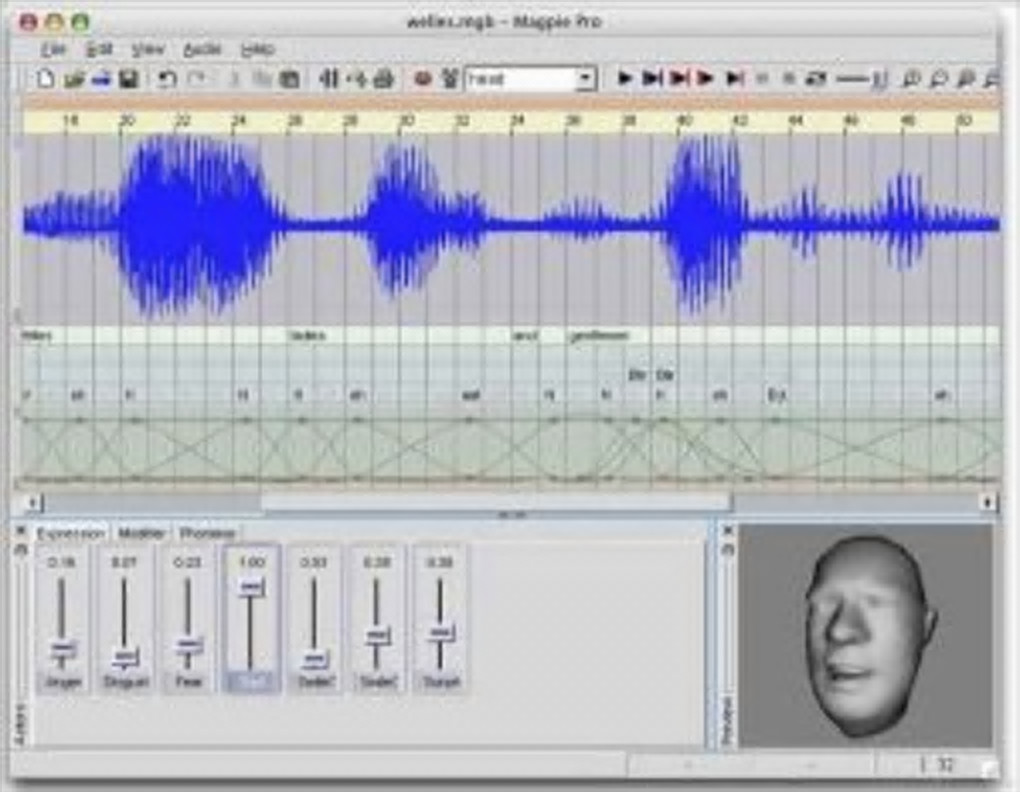
Task: Copy selection using toolbar icon
Action: click(262, 79)
